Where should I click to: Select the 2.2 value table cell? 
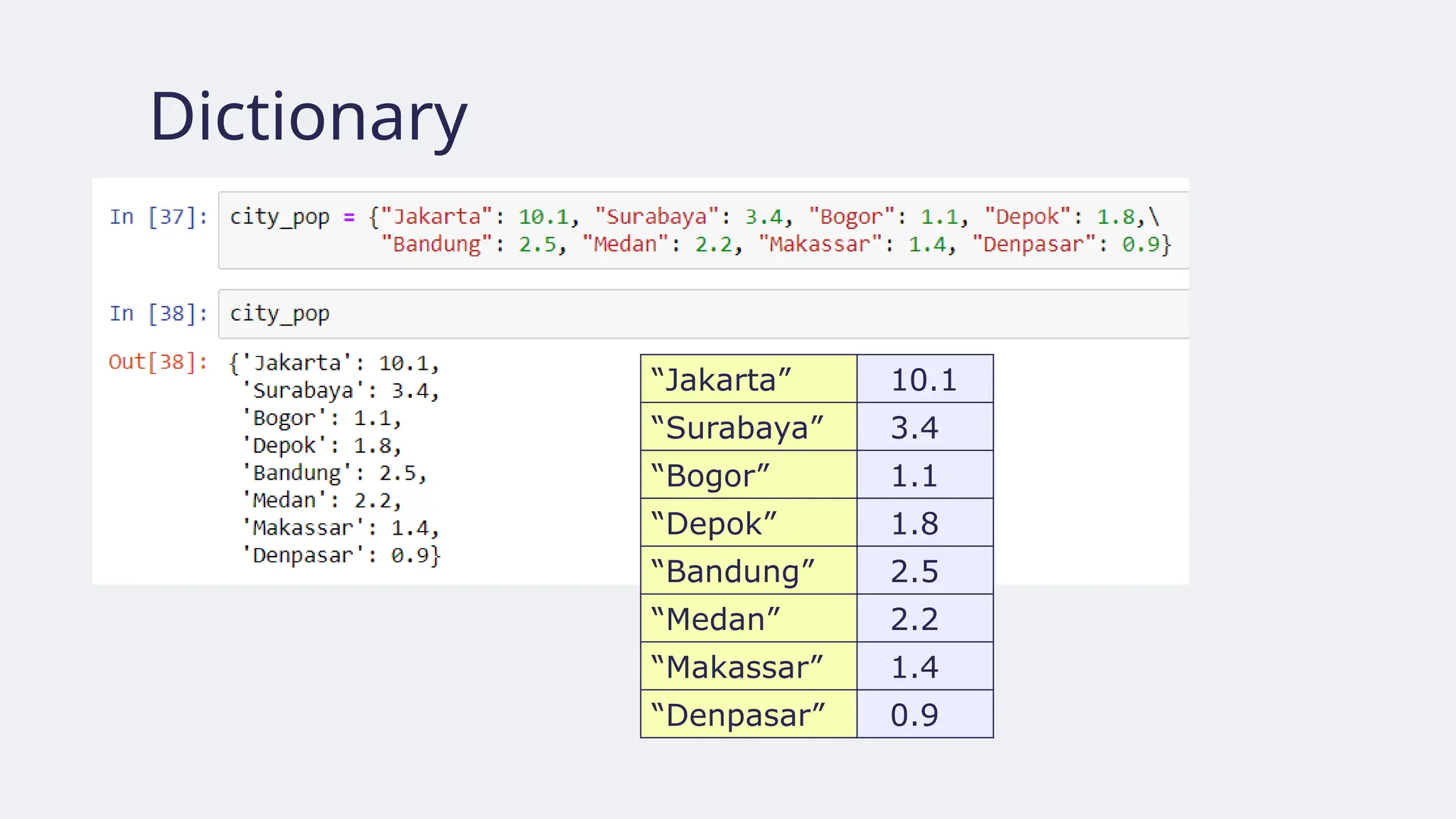click(925, 619)
